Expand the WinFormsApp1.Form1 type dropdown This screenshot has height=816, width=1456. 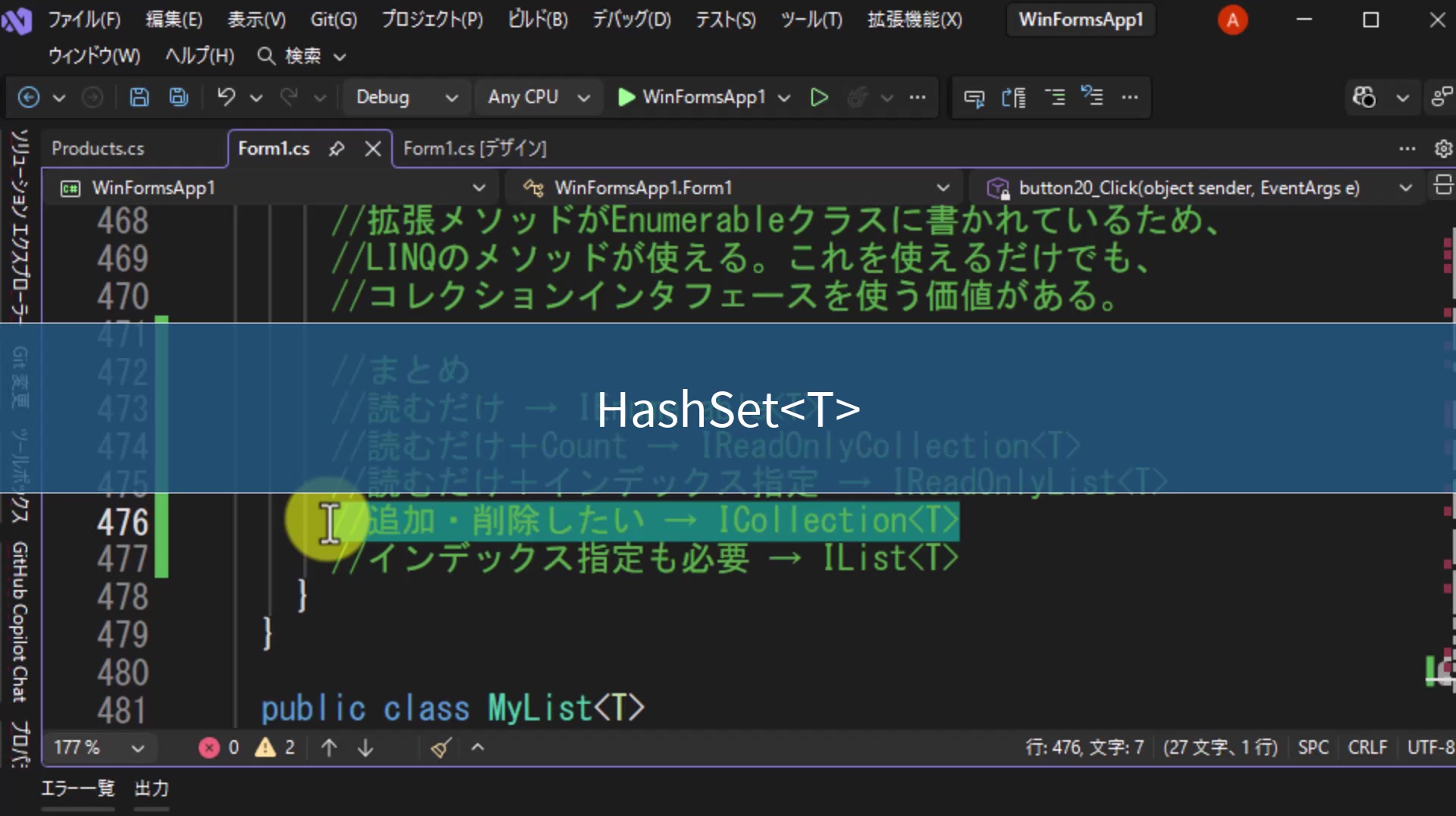[736, 187]
